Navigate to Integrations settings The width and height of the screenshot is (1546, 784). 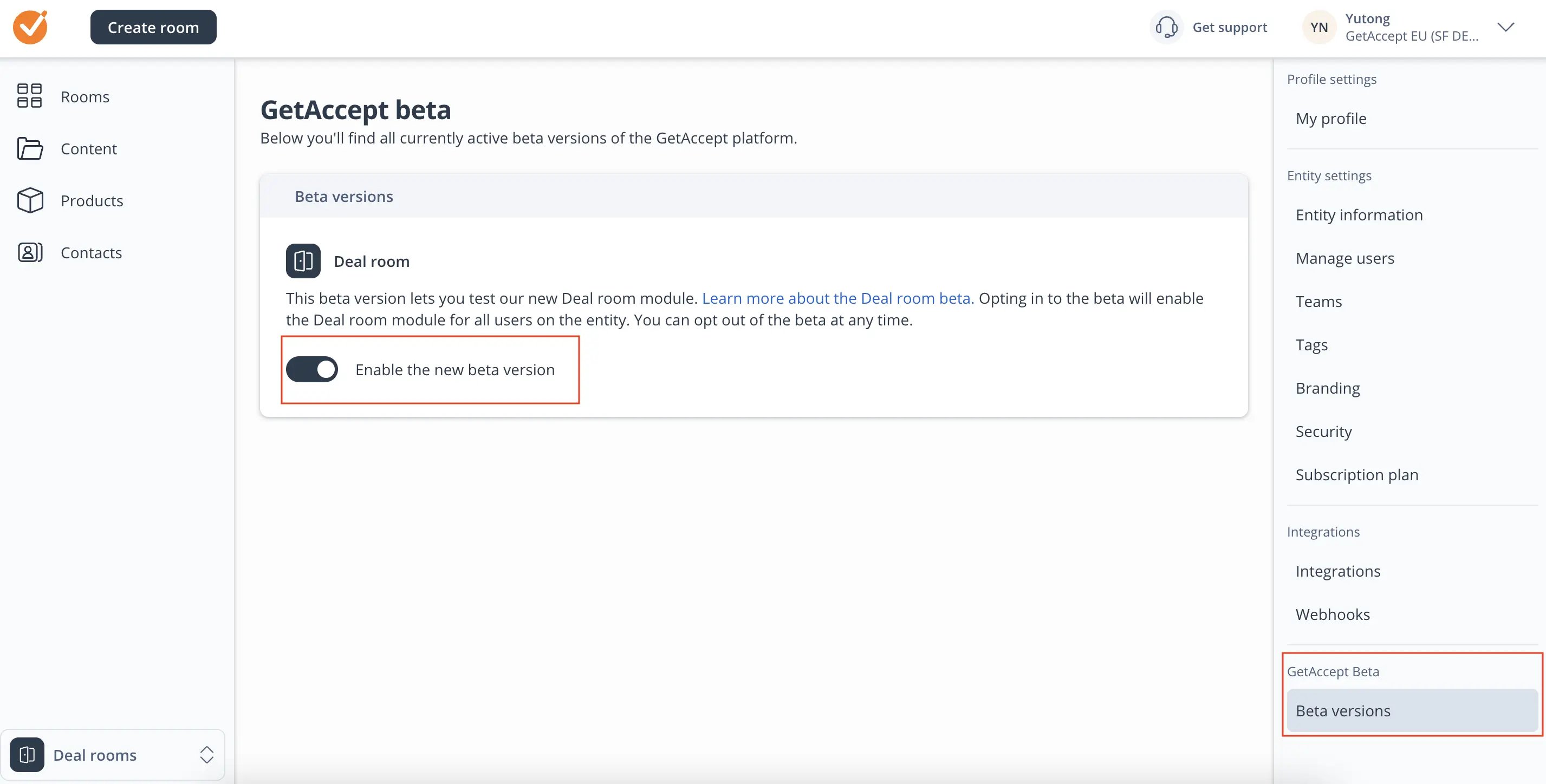(x=1338, y=570)
